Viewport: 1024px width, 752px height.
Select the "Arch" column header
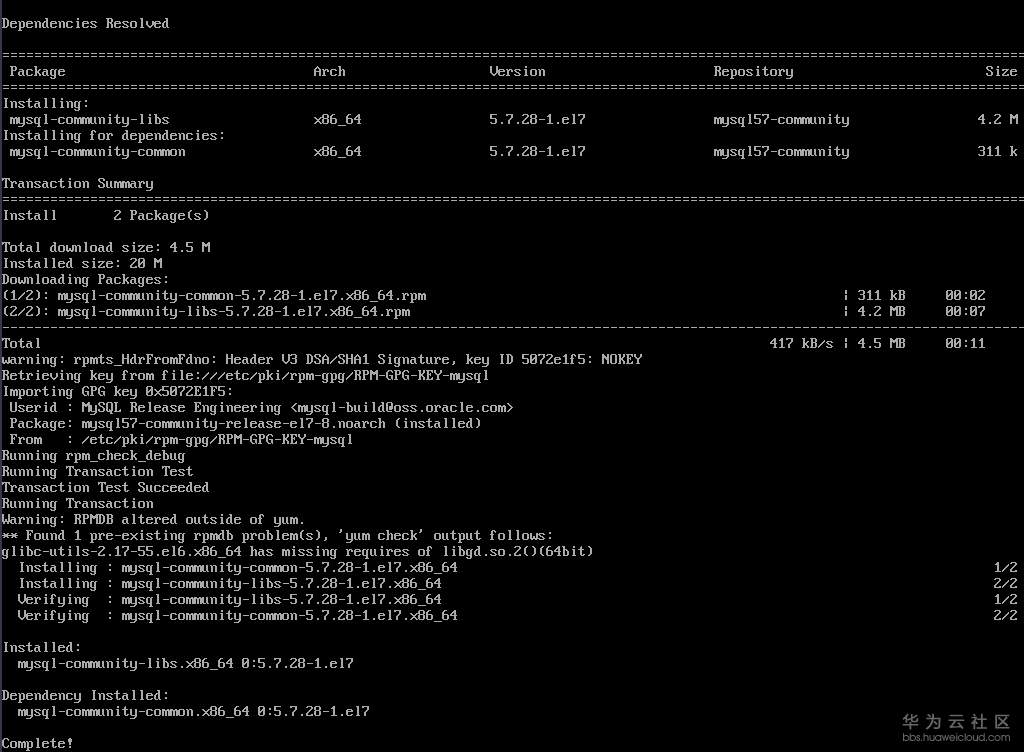tap(329, 72)
